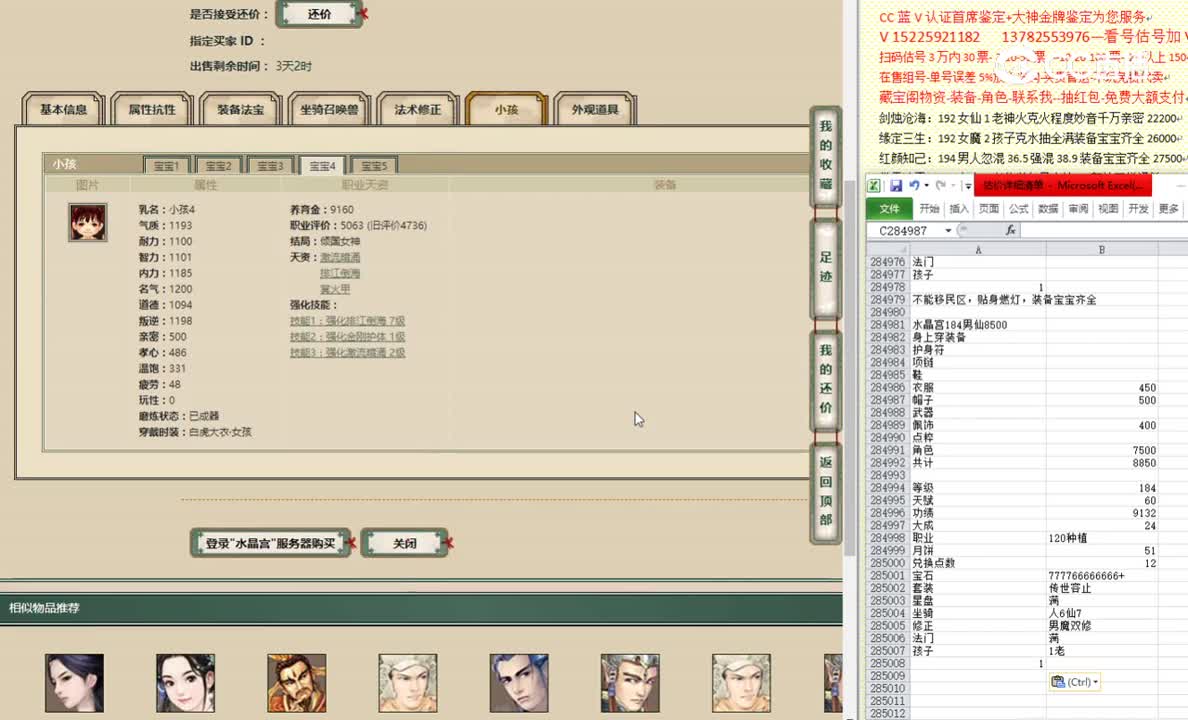Select the 宝宝3 sub-tab
This screenshot has height=720, width=1188.
tap(270, 165)
